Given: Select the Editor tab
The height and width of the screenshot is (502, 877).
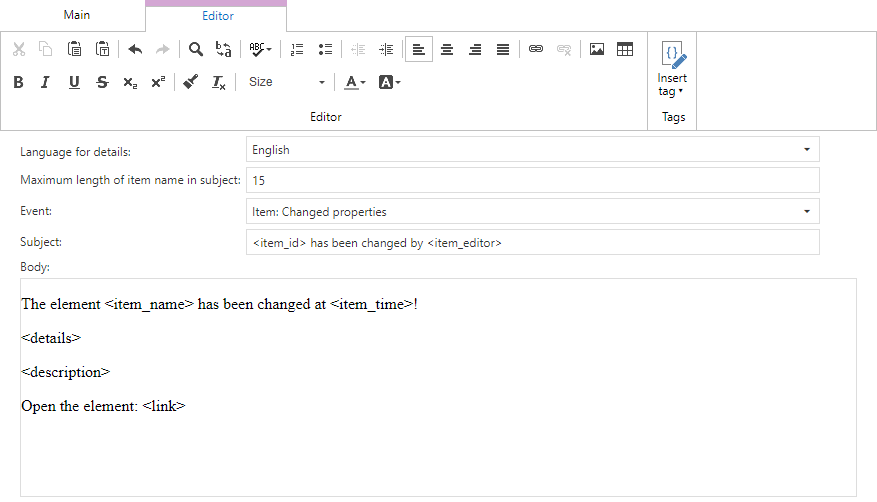Looking at the screenshot, I should pos(217,16).
